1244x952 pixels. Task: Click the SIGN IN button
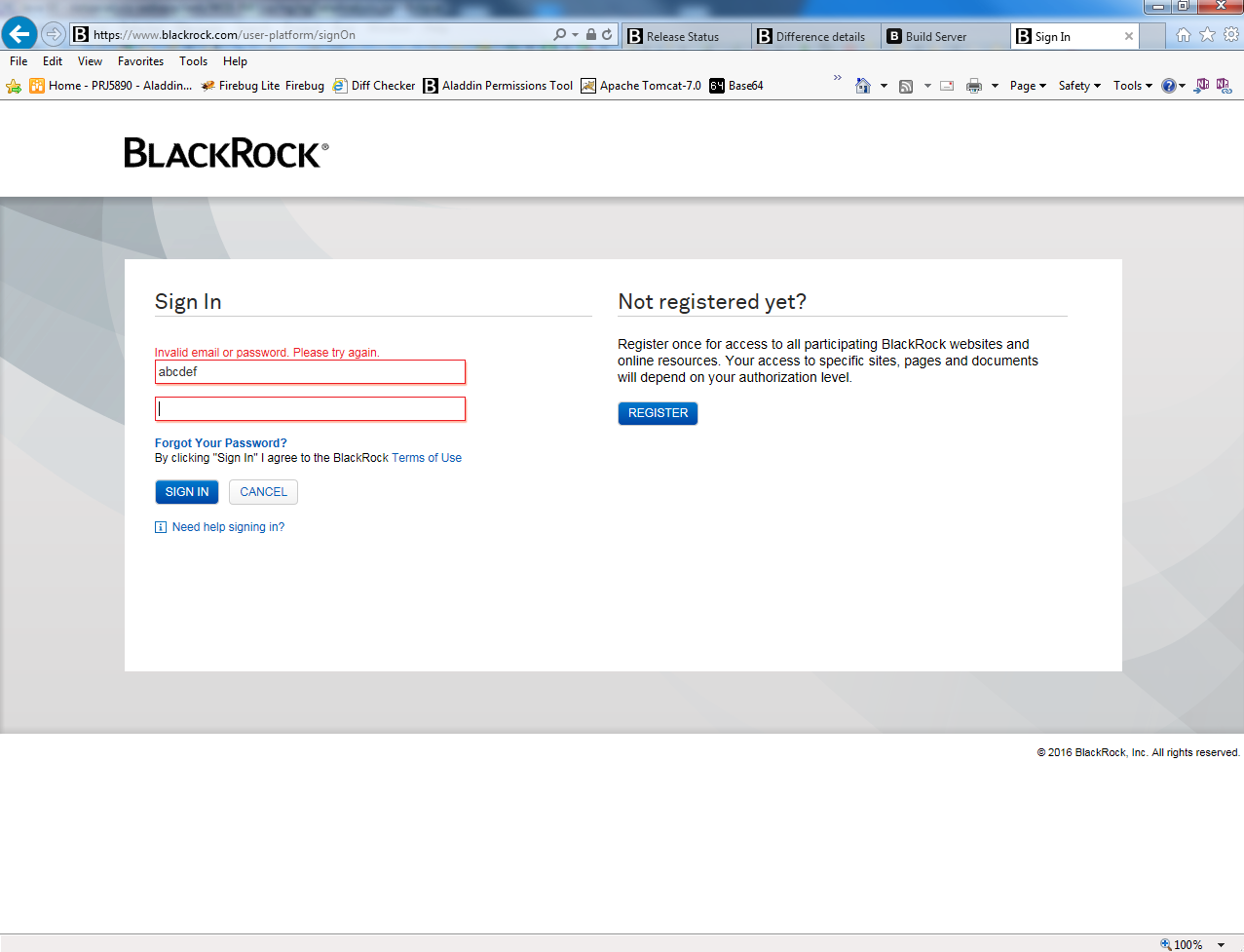[187, 492]
